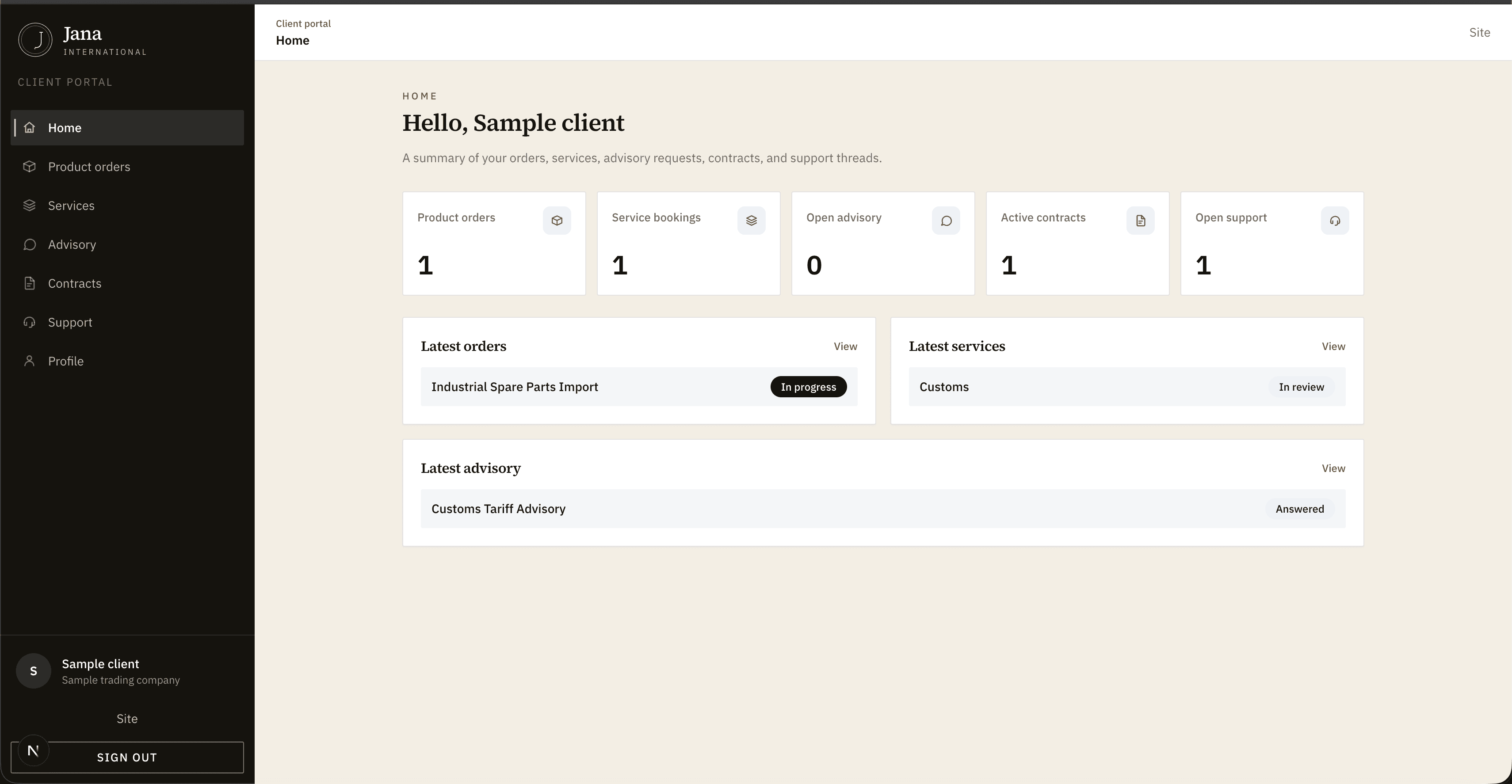Click Site link in top right header
This screenshot has width=1512, height=784.
pos(1479,32)
